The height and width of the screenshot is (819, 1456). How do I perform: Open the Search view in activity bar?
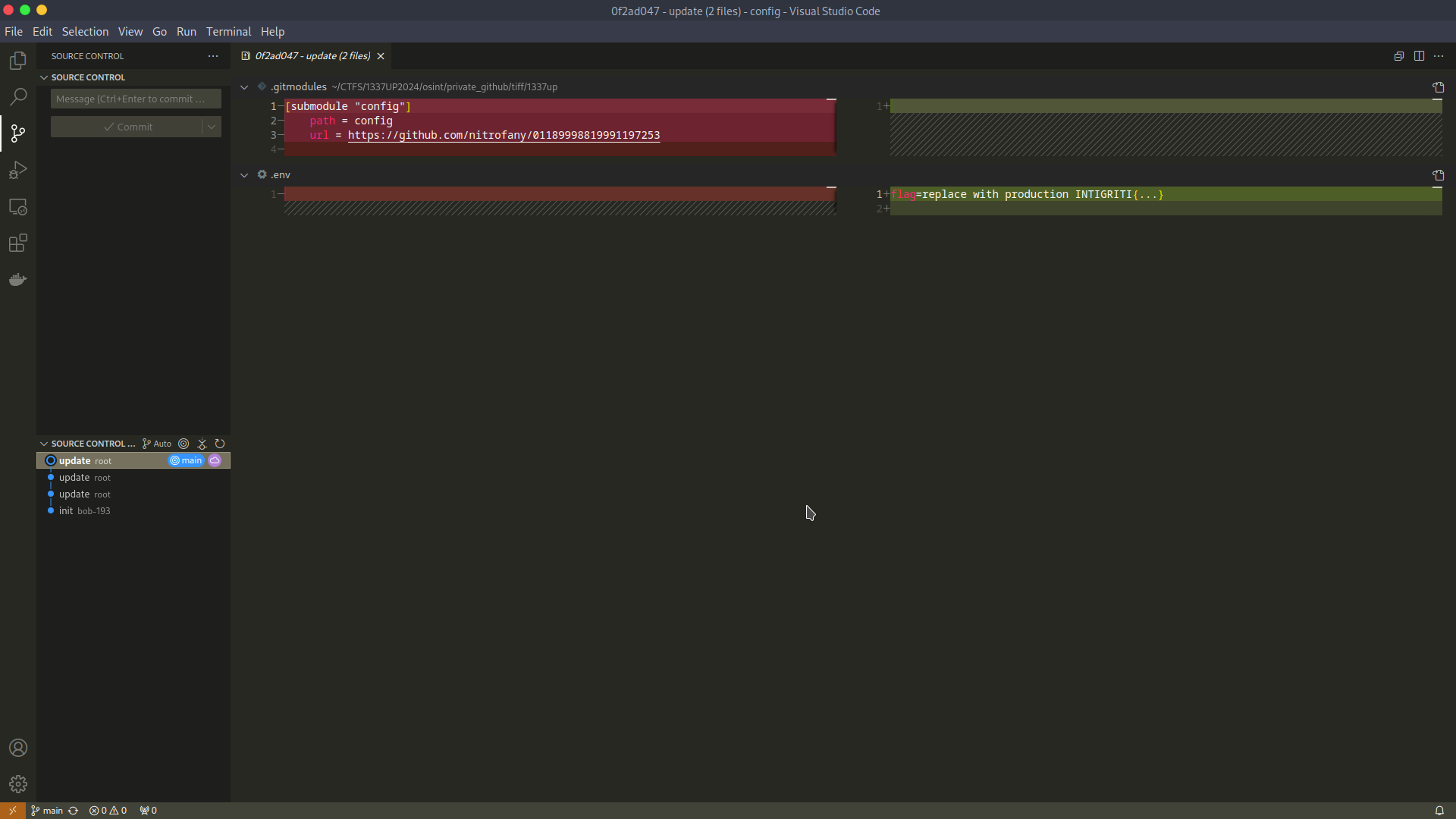click(x=18, y=97)
